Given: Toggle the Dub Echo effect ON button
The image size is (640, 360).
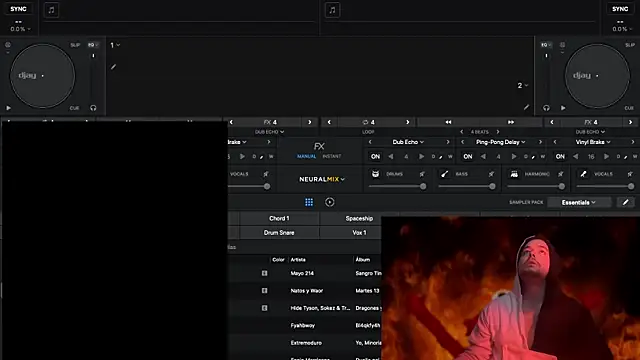Looking at the screenshot, I should [x=375, y=156].
